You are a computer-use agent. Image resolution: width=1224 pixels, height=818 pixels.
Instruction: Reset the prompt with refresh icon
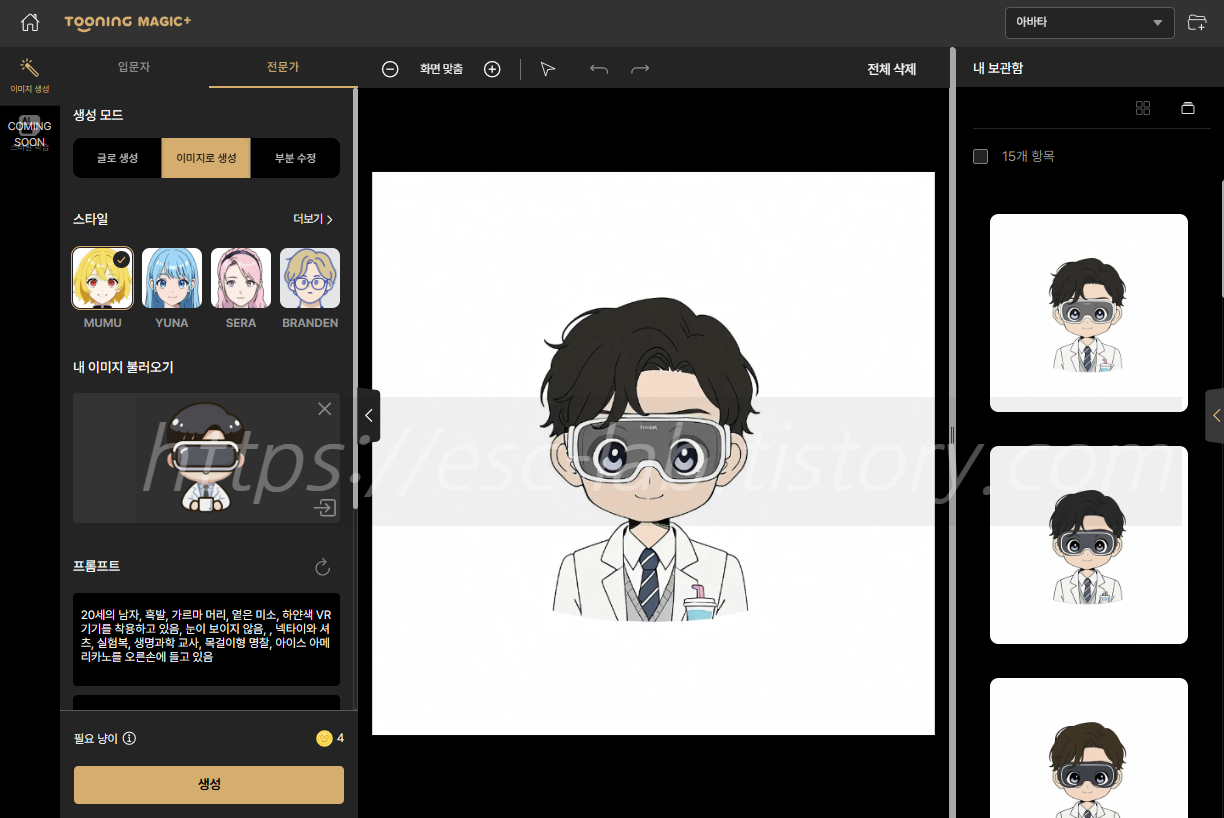[322, 567]
